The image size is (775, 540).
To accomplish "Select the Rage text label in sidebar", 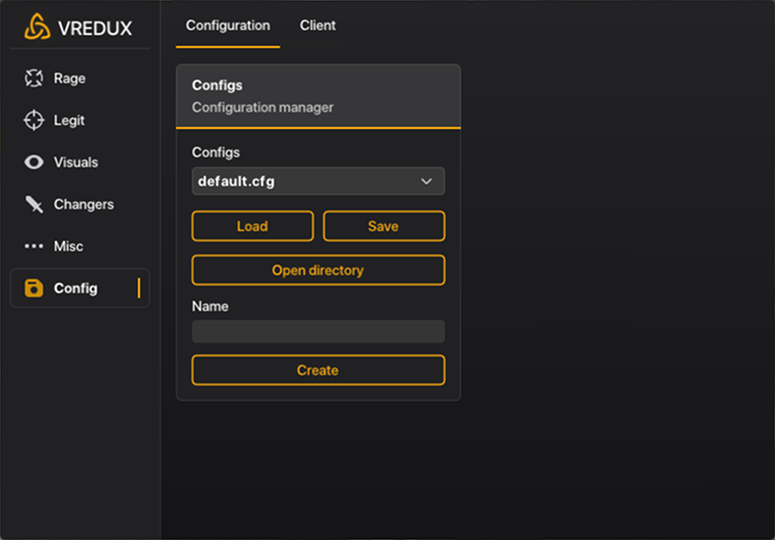I will coord(69,78).
